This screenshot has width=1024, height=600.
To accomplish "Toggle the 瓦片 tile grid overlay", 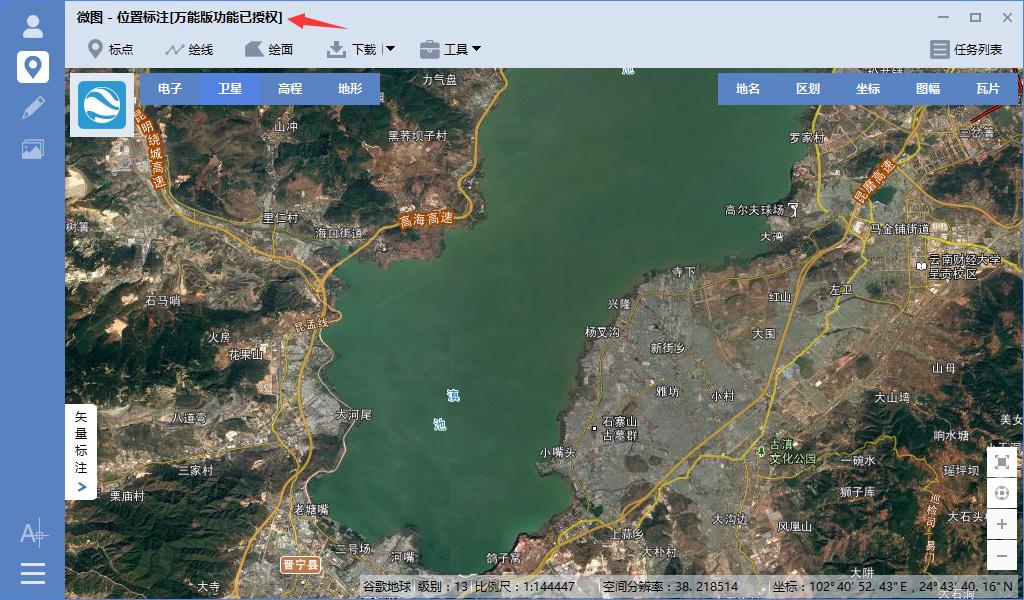I will [x=987, y=89].
